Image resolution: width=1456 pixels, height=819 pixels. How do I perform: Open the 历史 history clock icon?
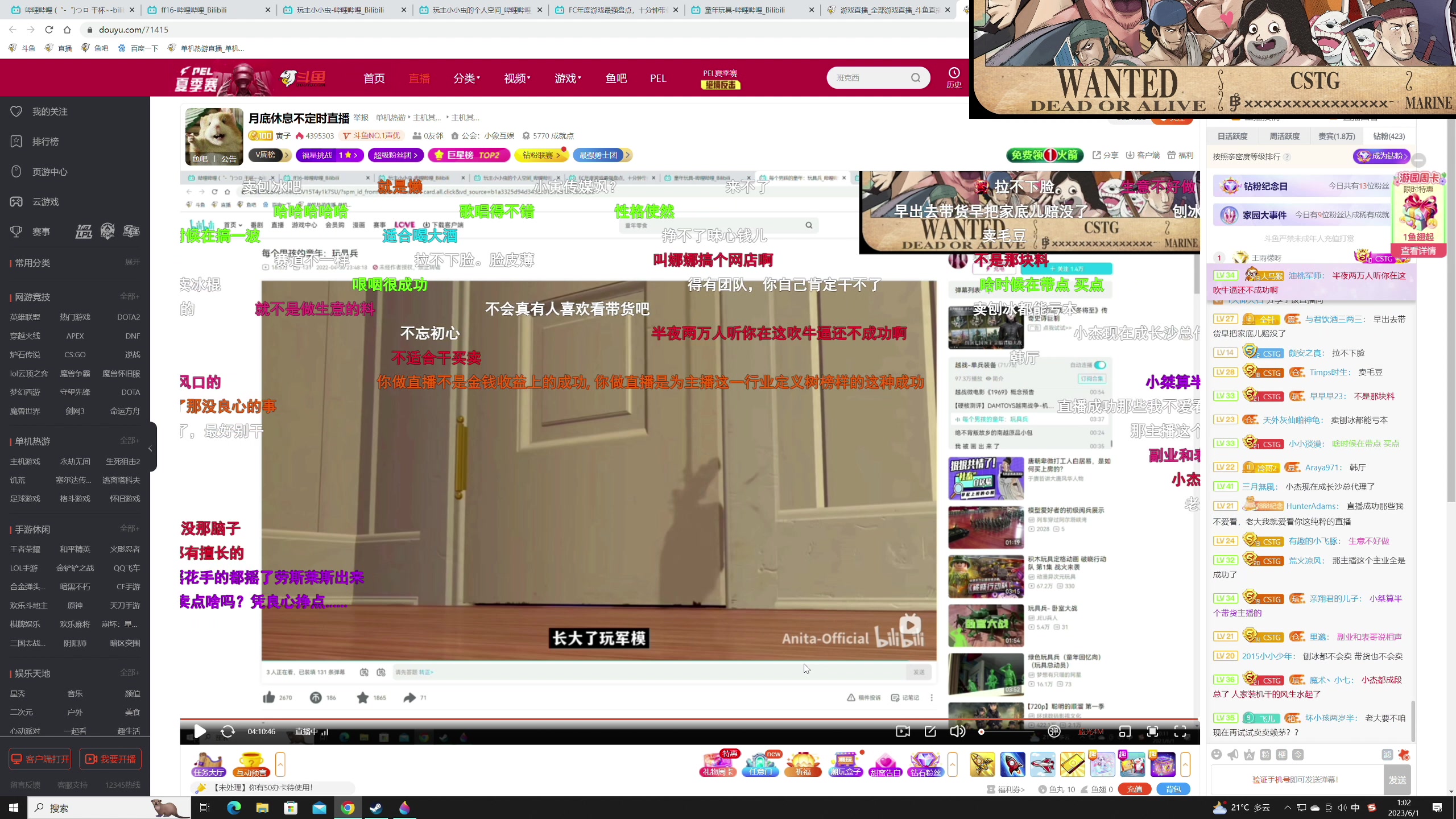coord(954,77)
